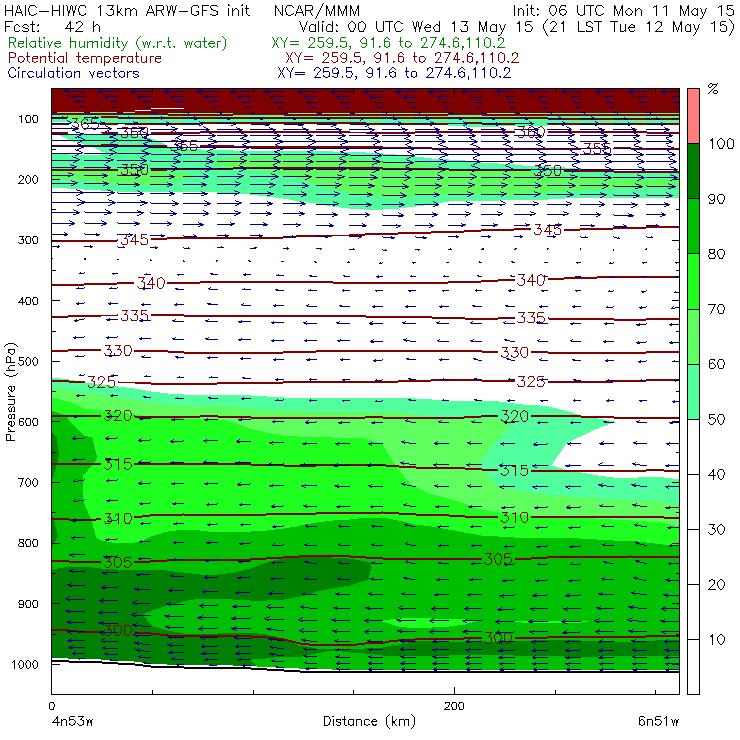740x740 pixels.
Task: Click the right-hand '360' contour label
Action: pyautogui.click(x=531, y=132)
